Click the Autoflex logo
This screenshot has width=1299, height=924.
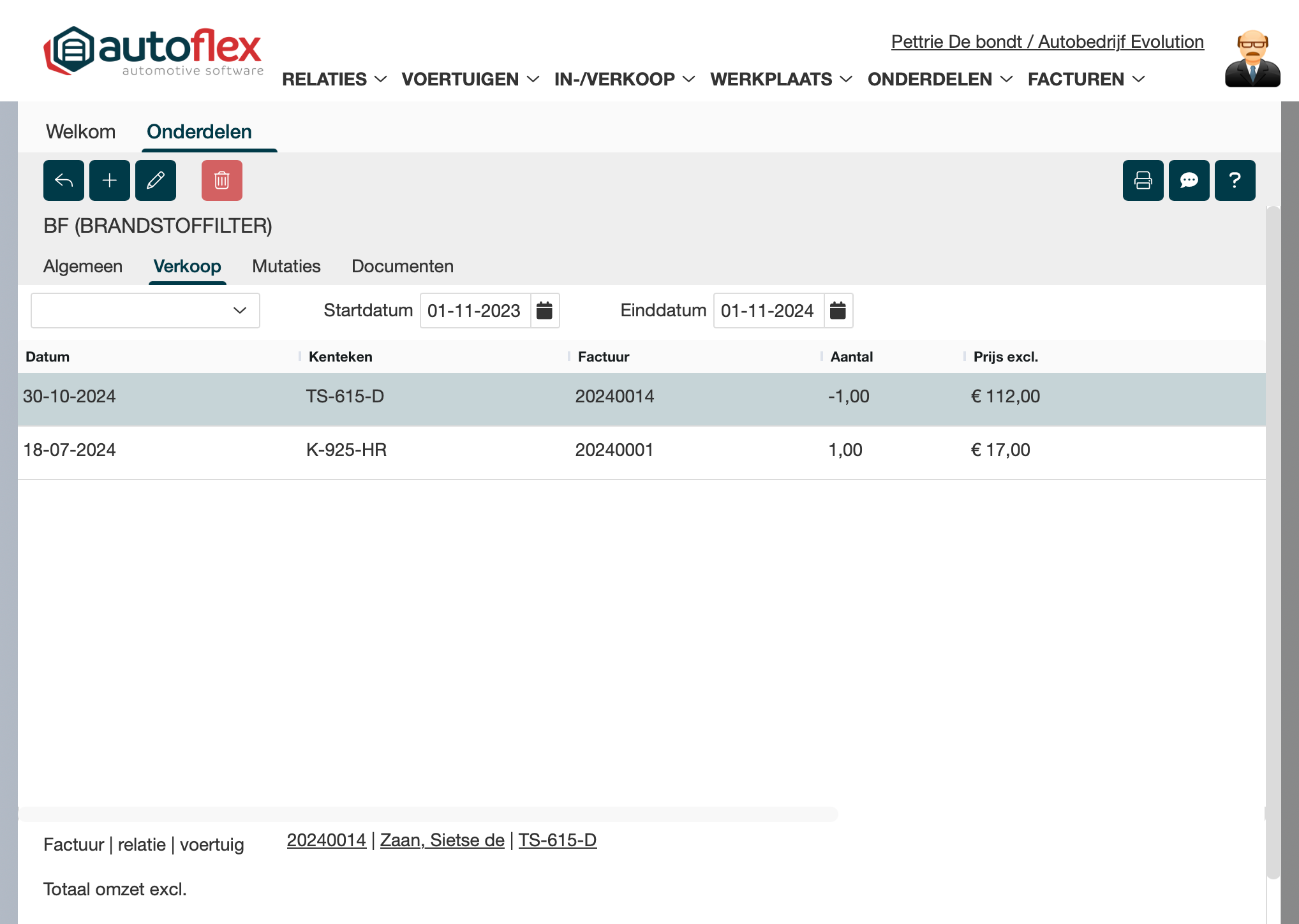153,51
